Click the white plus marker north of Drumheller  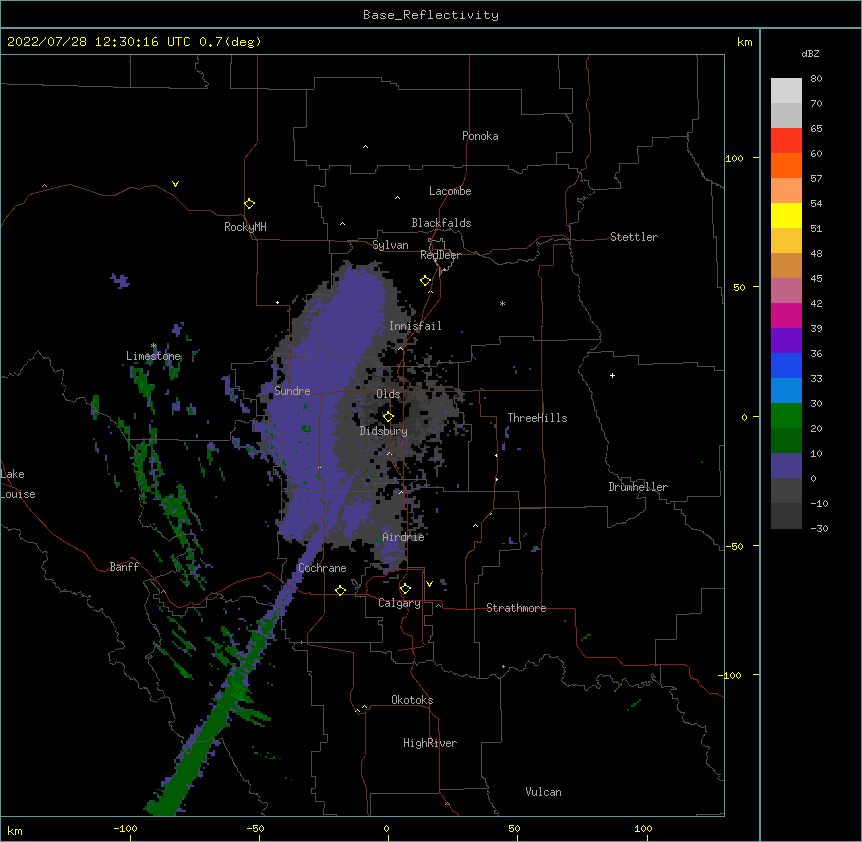[612, 375]
